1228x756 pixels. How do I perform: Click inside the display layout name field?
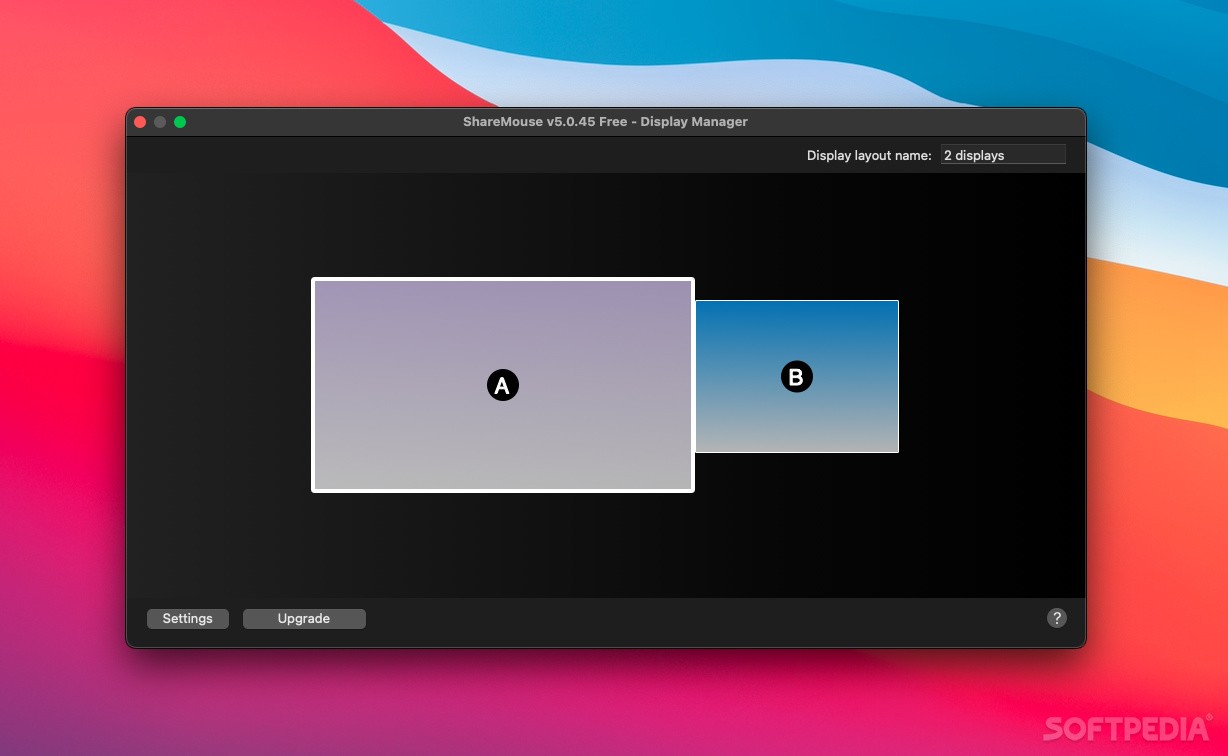(1003, 154)
